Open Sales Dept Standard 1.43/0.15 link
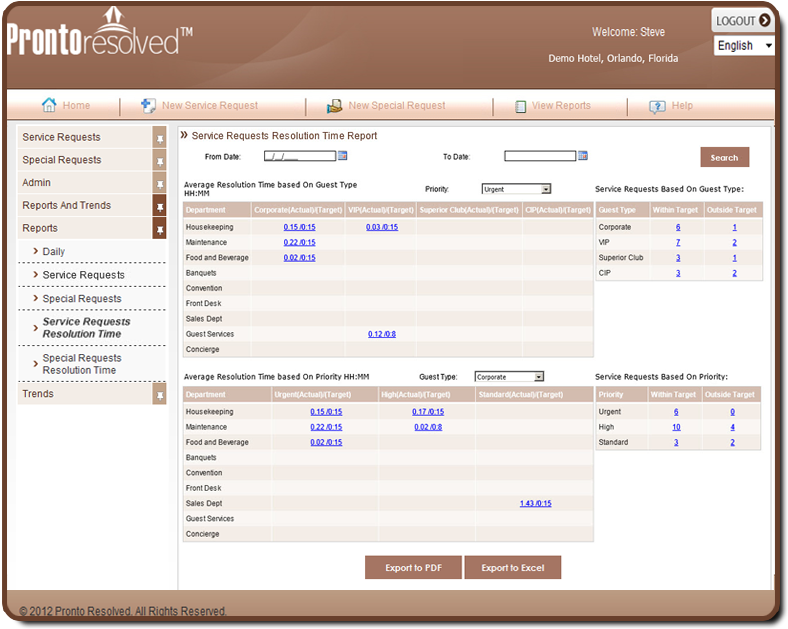The height and width of the screenshot is (629, 788). coord(536,503)
